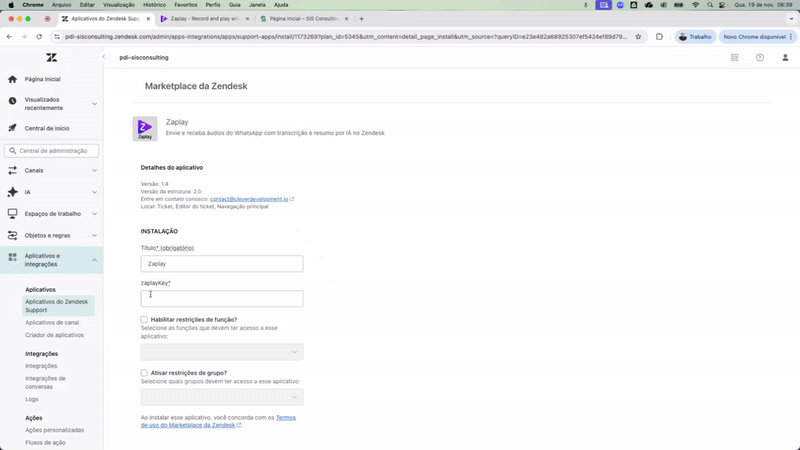Focus Central de administração search box
Viewport: 800px width, 450px height.
click(x=52, y=151)
